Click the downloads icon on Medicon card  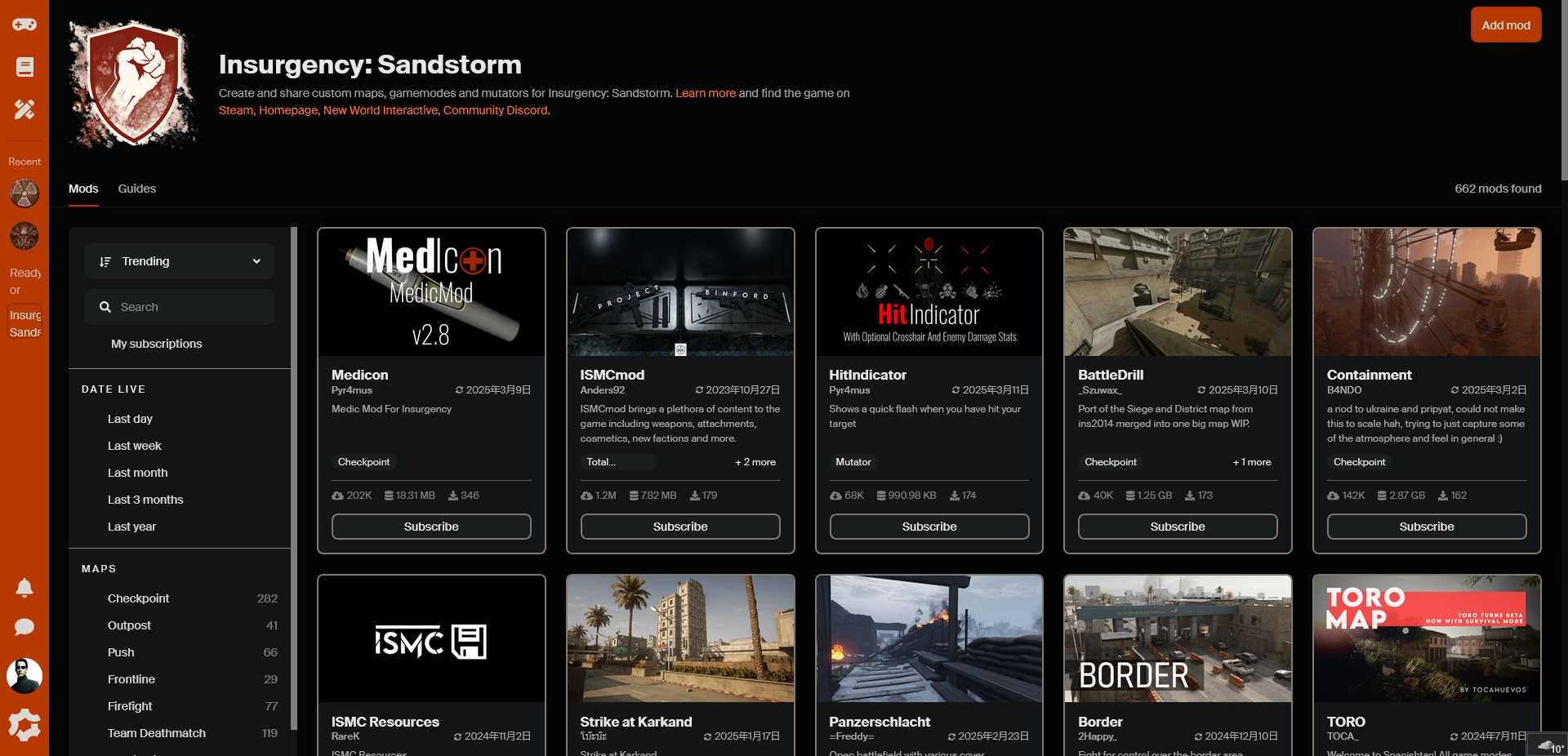click(337, 496)
